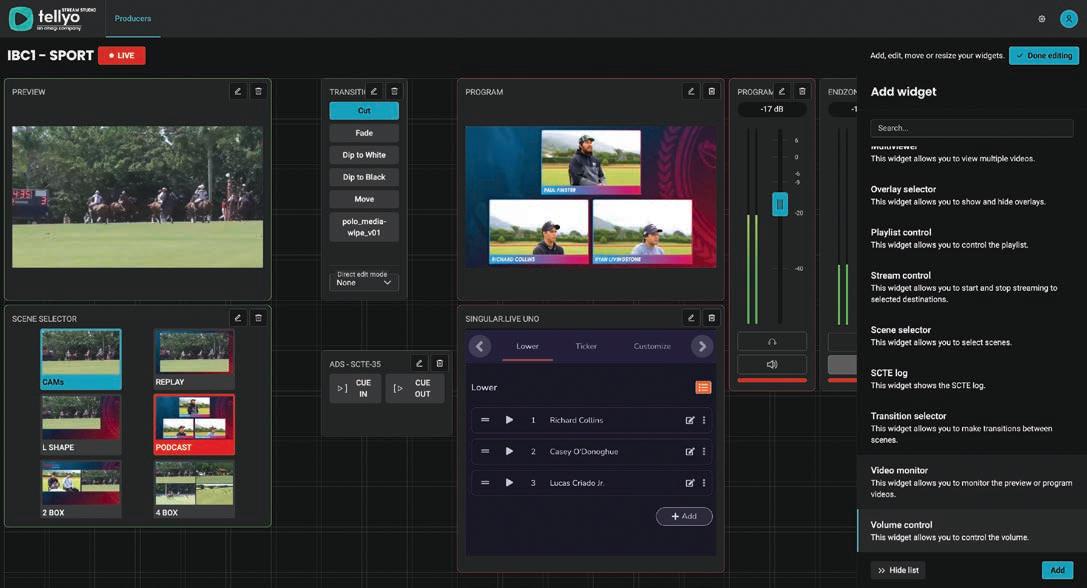Select the Move transition
The height and width of the screenshot is (588, 1087).
click(x=364, y=199)
